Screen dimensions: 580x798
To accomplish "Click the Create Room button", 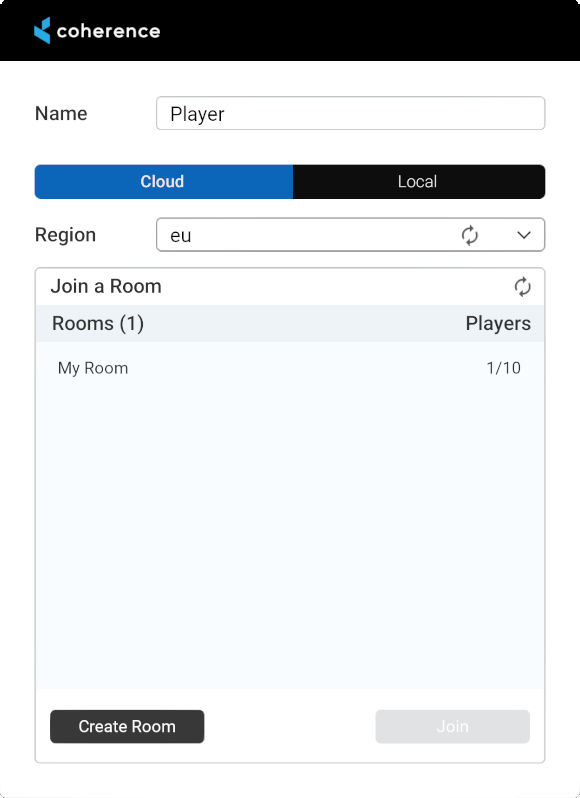I will 127,726.
